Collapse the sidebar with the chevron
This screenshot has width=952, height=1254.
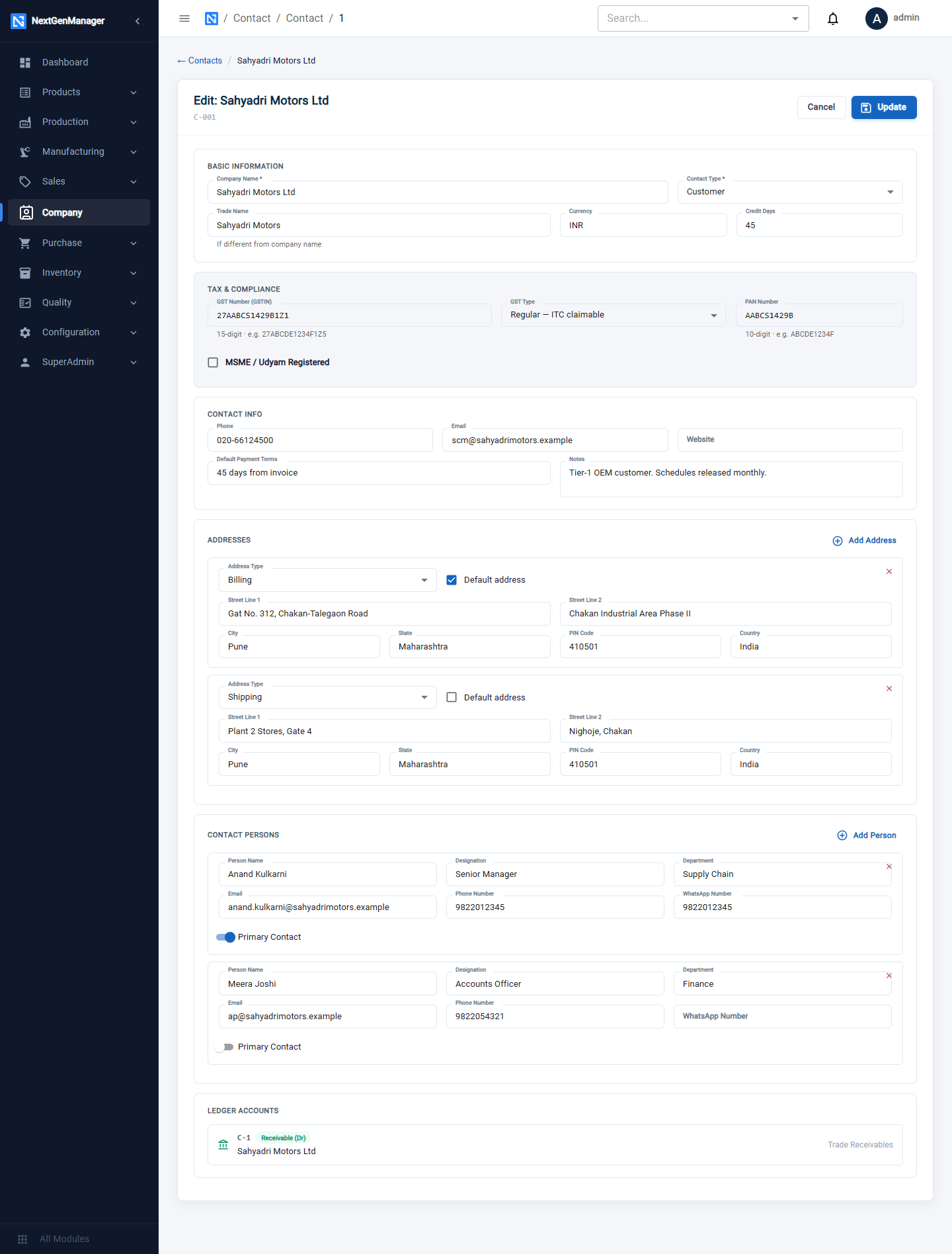[x=138, y=21]
